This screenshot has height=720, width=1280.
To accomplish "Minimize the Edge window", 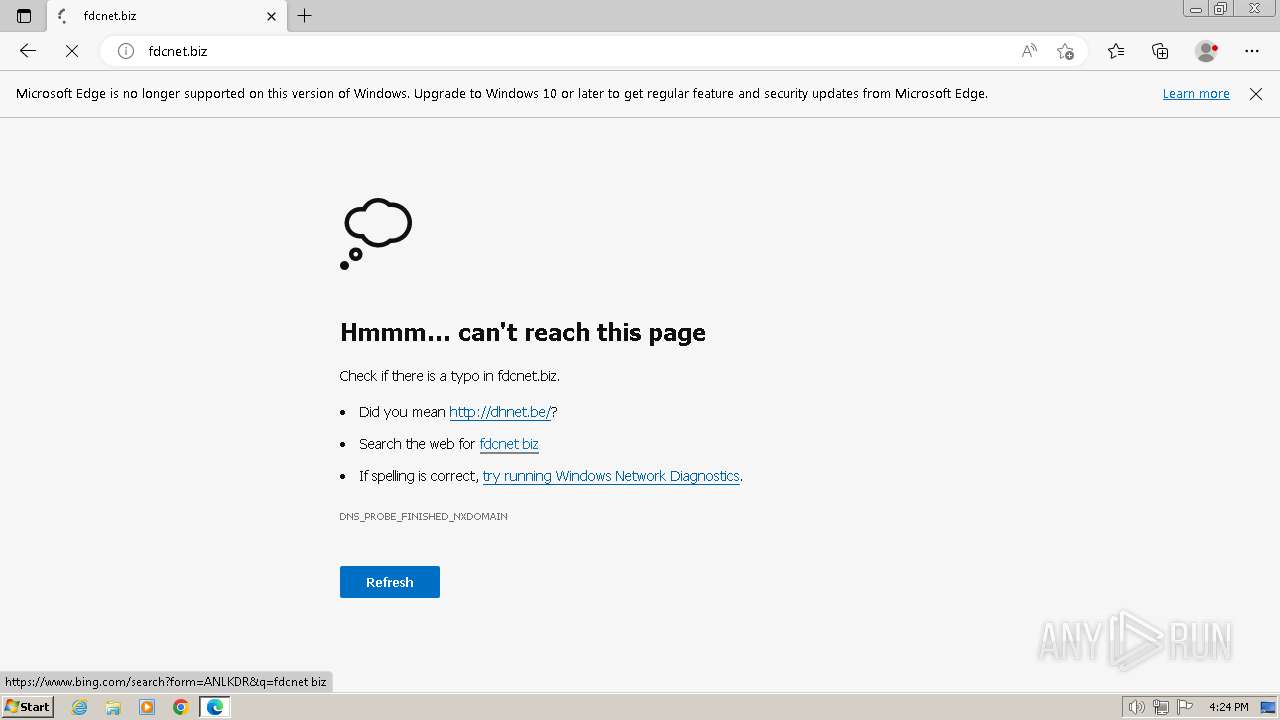I will [x=1196, y=8].
